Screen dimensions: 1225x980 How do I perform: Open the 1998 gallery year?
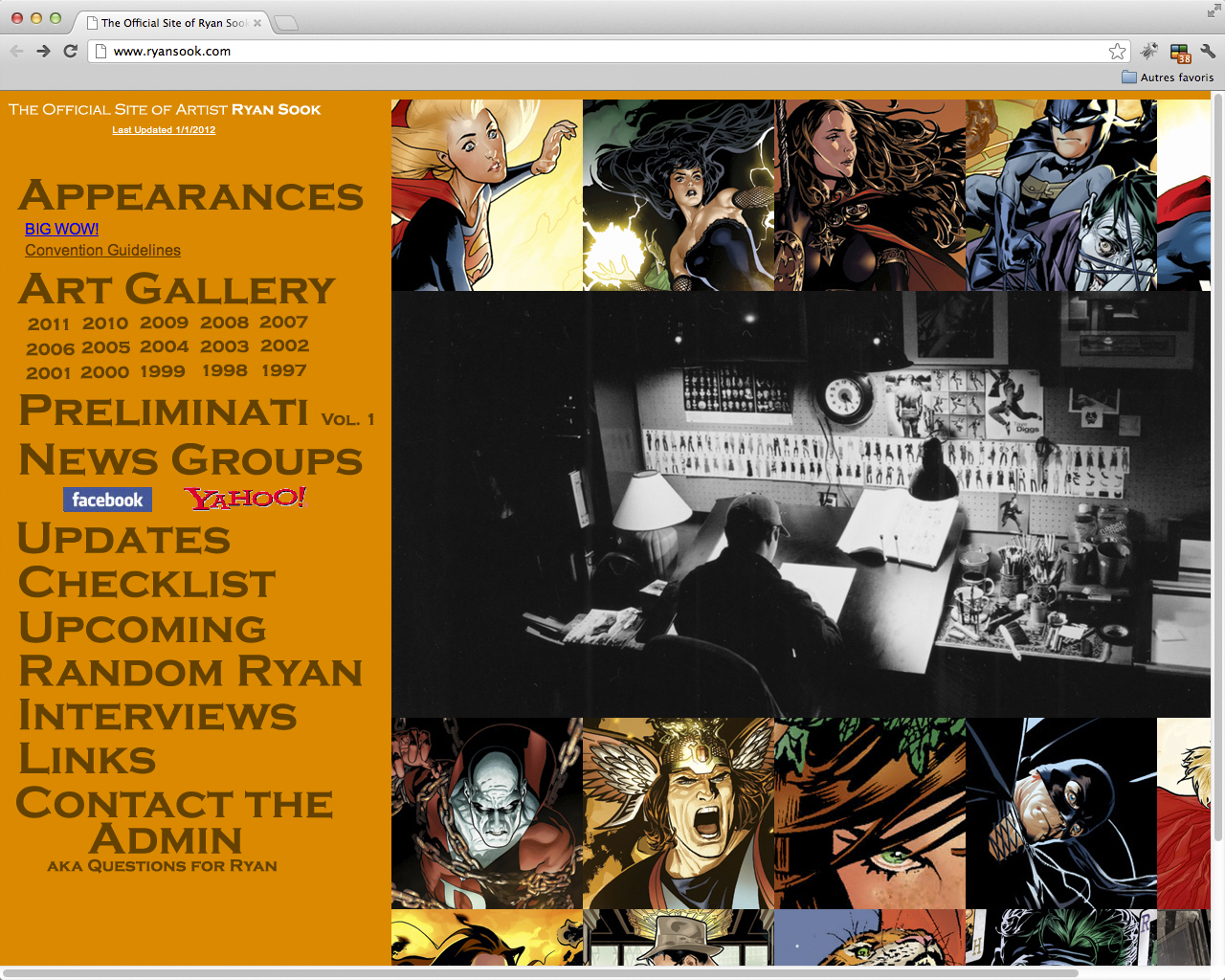click(x=224, y=370)
